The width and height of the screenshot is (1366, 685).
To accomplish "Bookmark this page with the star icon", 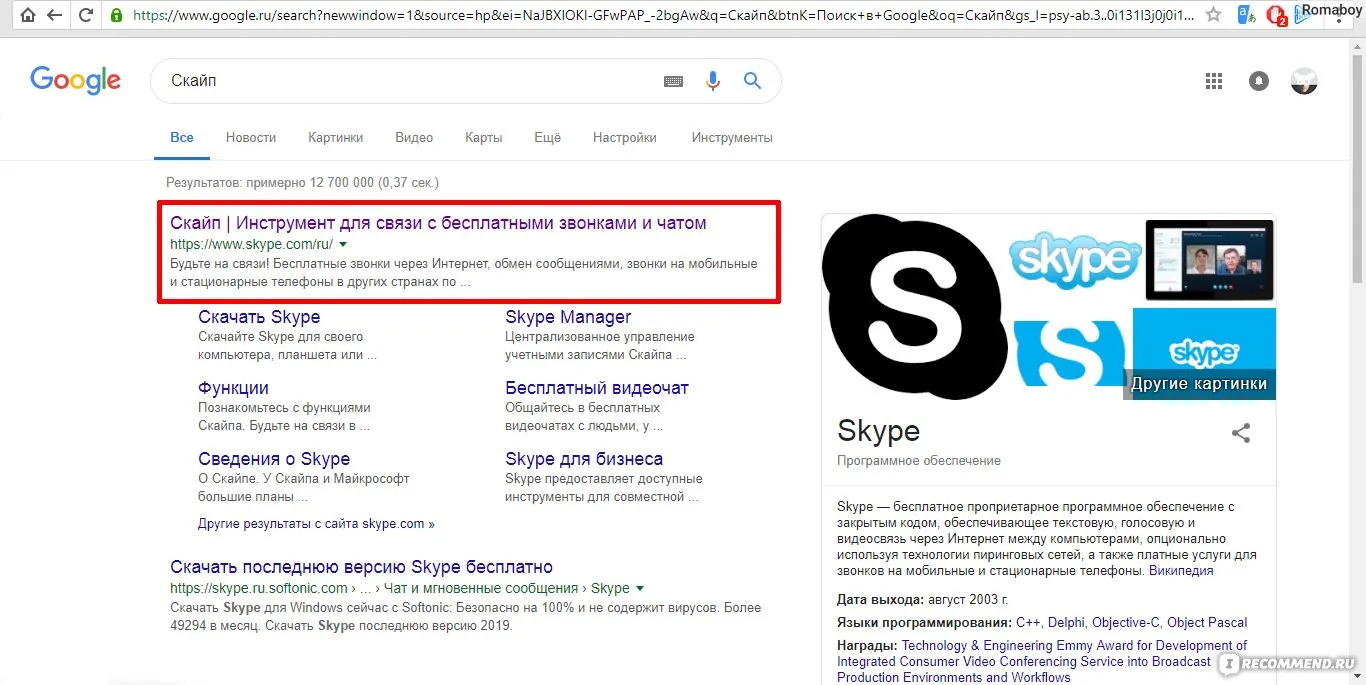I will [1213, 15].
